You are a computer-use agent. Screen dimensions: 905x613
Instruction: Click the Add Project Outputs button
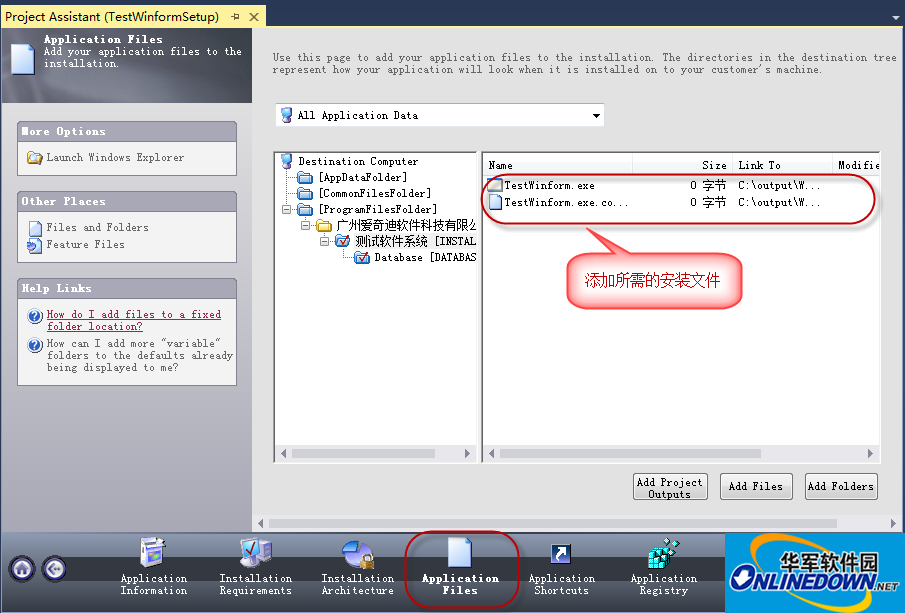point(670,487)
